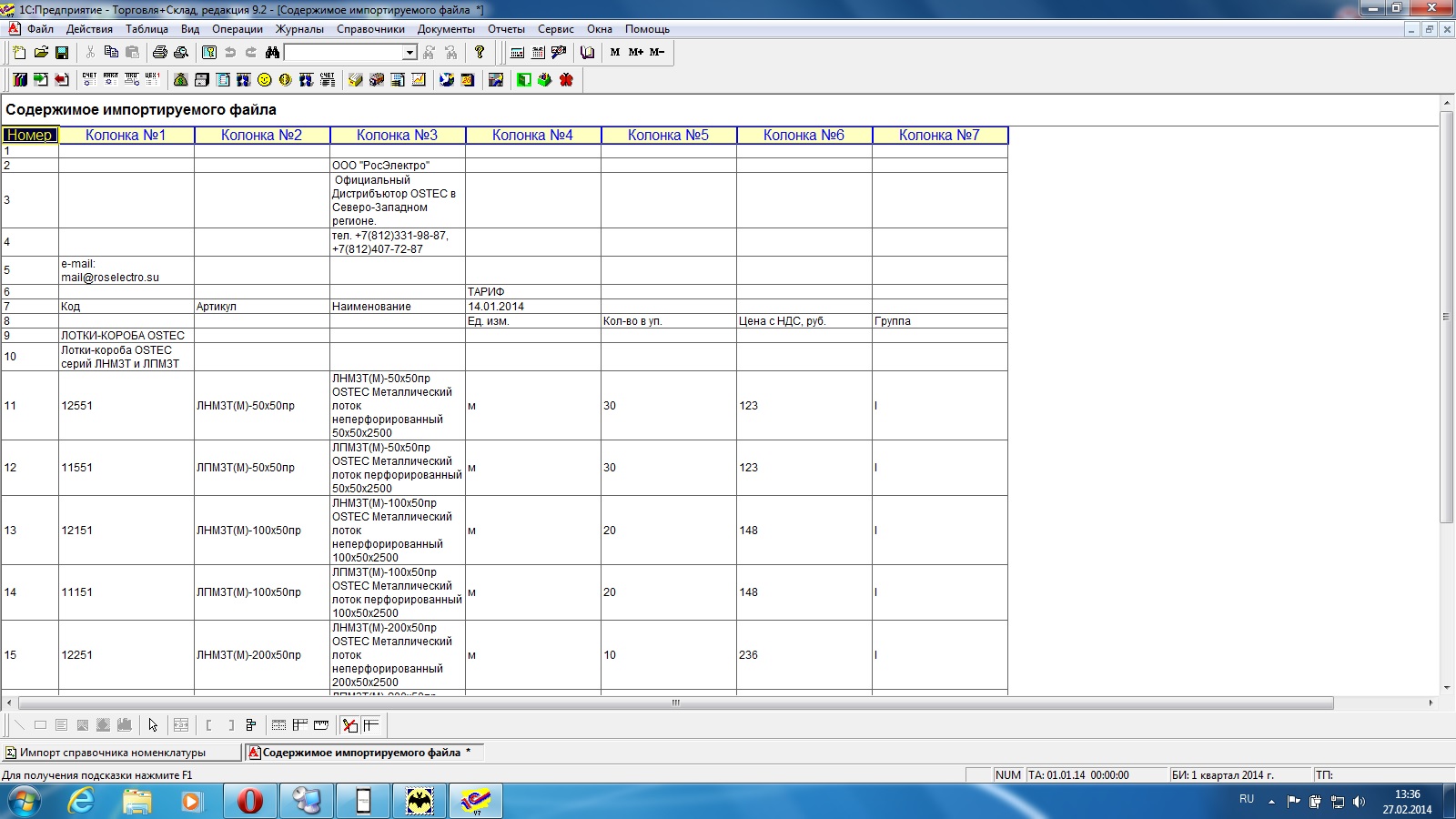Click the horizontal scrollbar thumb

coord(675,703)
